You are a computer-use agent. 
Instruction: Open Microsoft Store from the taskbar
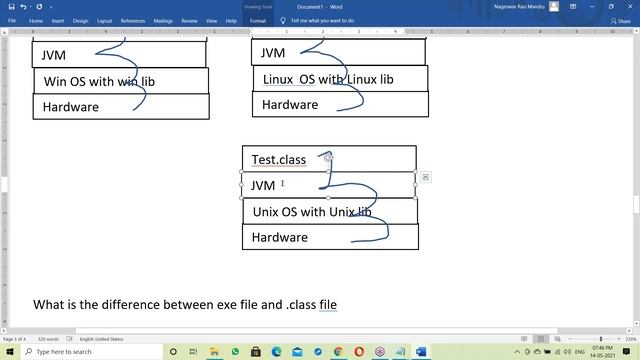256,351
